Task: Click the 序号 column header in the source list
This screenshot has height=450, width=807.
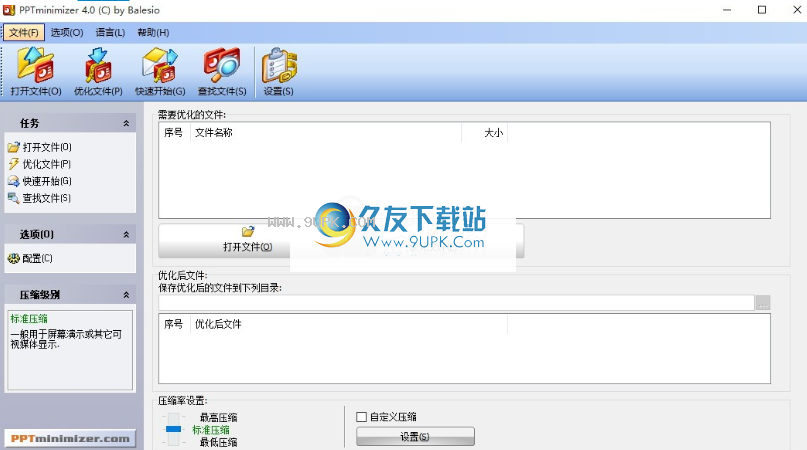Action: [x=174, y=133]
